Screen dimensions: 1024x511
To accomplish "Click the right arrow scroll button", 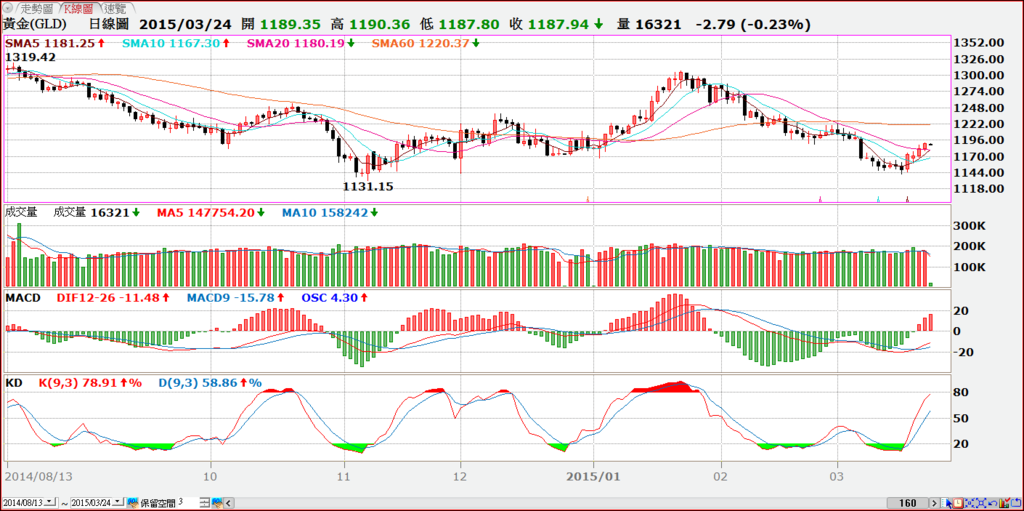I will tap(935, 503).
